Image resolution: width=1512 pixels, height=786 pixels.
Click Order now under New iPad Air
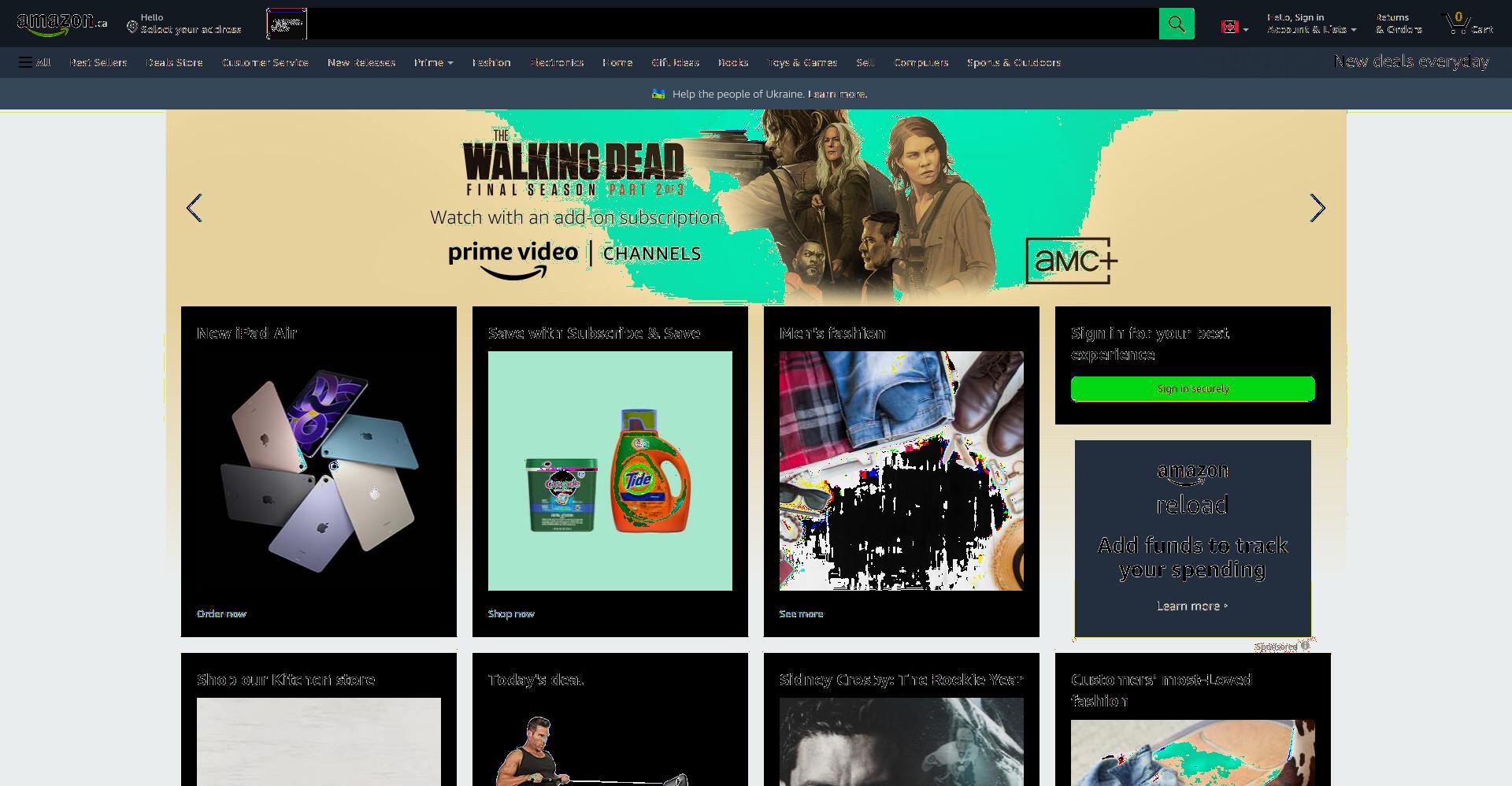tap(221, 614)
